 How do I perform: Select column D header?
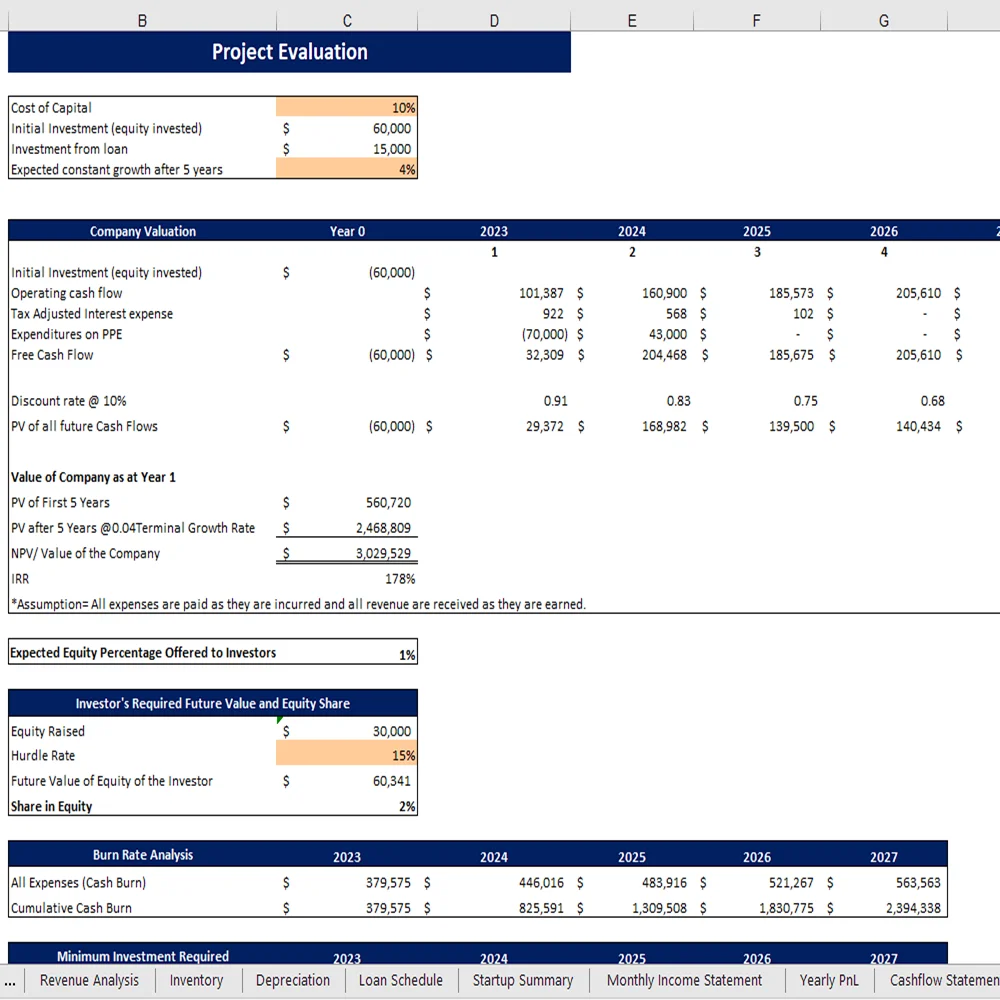pyautogui.click(x=494, y=21)
